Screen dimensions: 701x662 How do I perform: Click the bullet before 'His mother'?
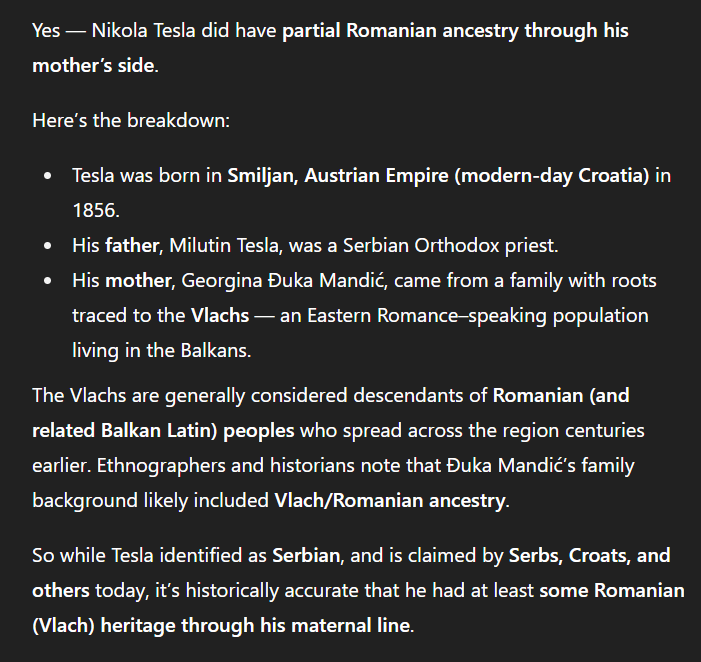coord(48,281)
